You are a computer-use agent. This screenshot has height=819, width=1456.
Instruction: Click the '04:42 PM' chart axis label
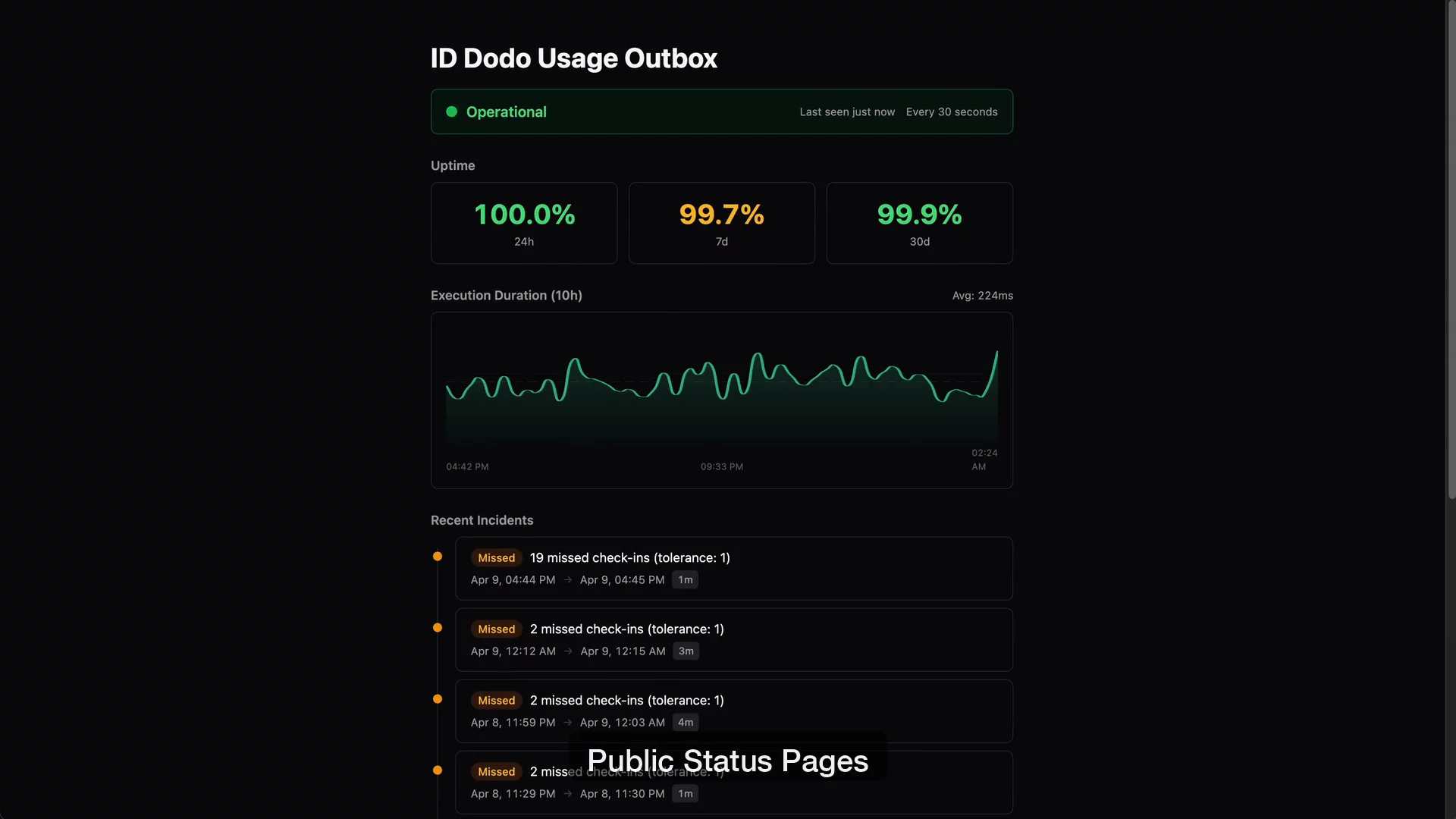[467, 467]
